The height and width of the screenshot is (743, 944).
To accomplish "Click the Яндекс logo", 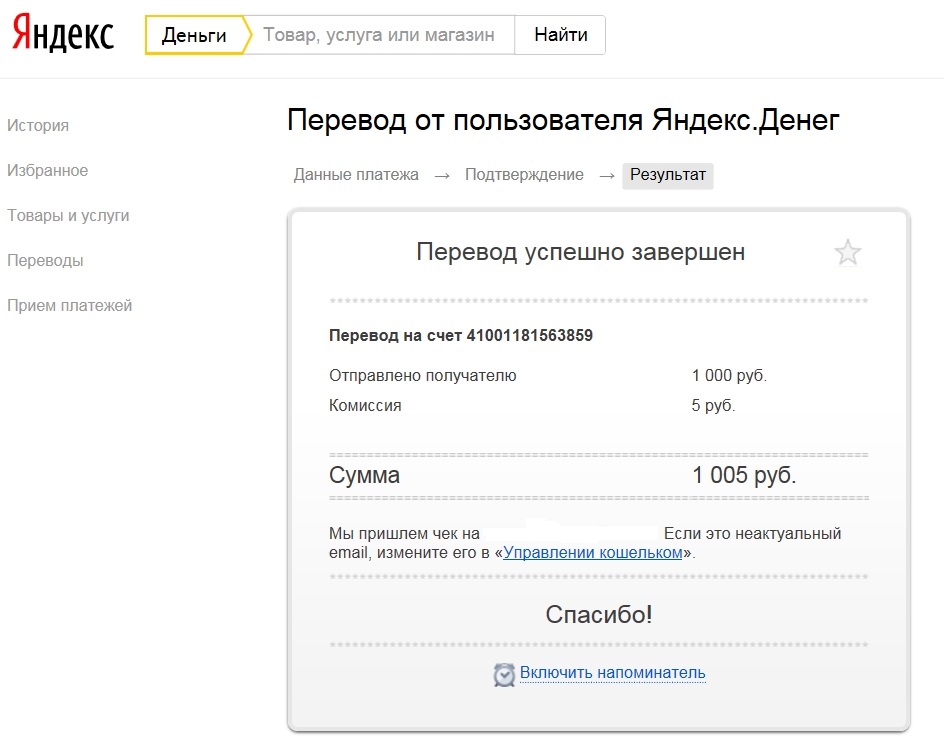I will (x=63, y=34).
